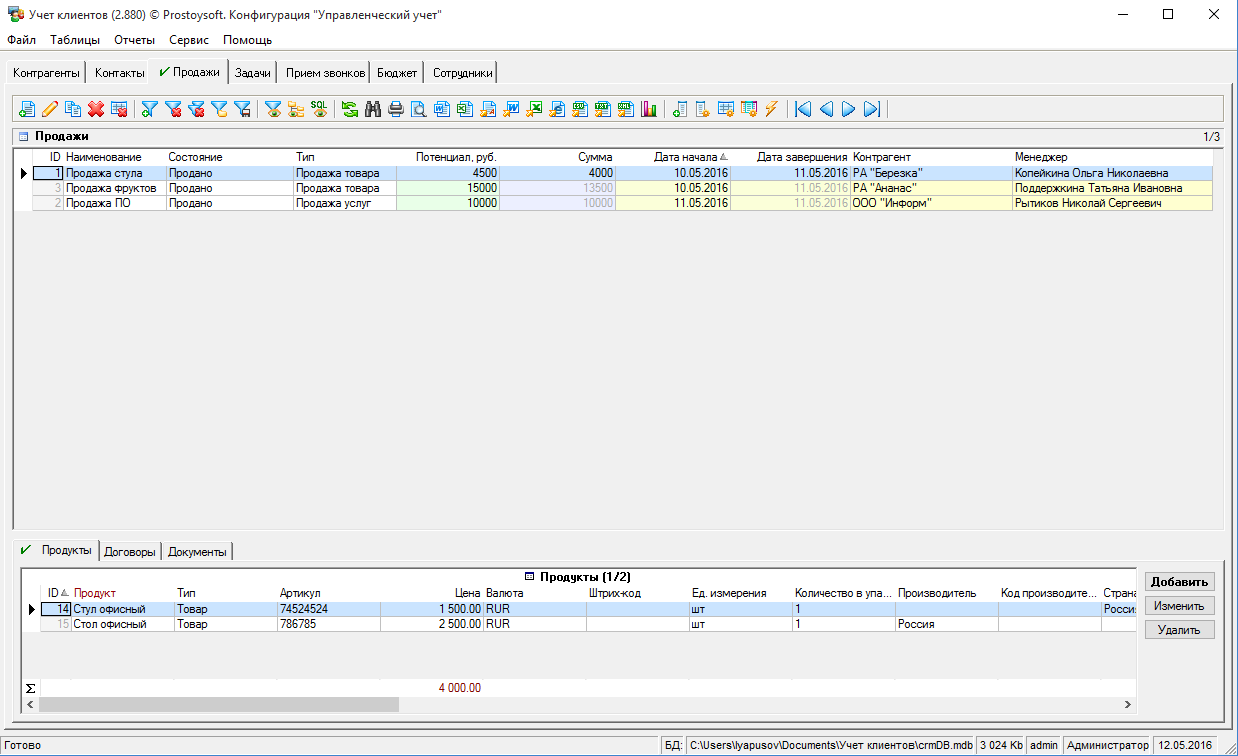Collapse the Продажи table panel header icon
Screen dimensions: 1238x756
pos(23,136)
